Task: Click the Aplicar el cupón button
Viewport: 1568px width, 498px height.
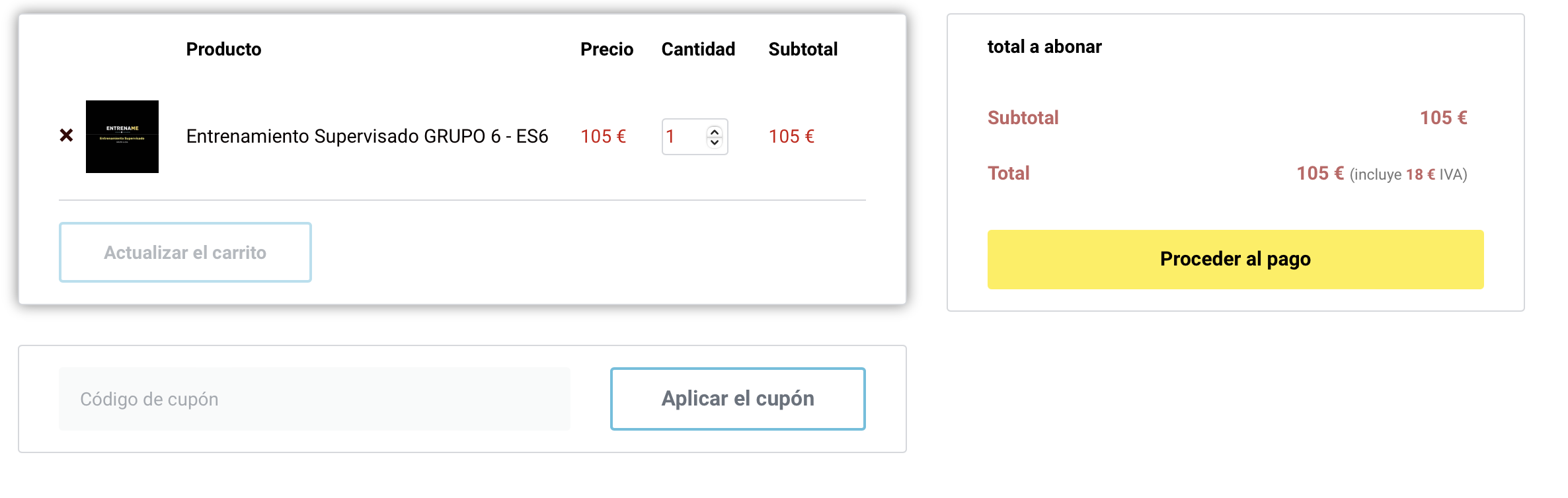Action: click(x=738, y=399)
